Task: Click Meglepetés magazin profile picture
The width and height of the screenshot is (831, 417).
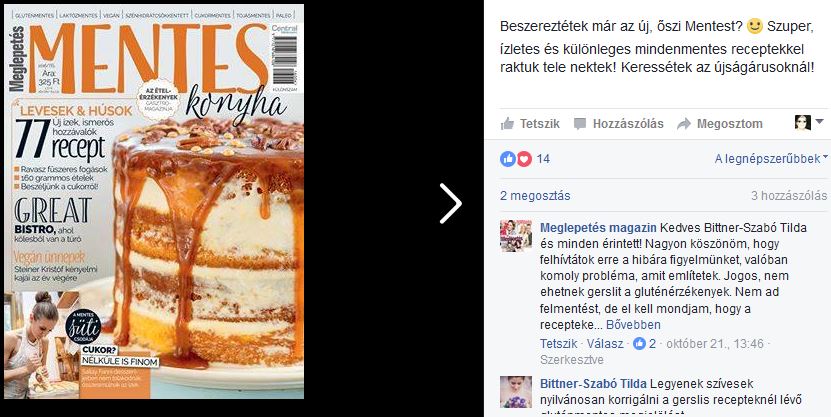Action: (516, 236)
